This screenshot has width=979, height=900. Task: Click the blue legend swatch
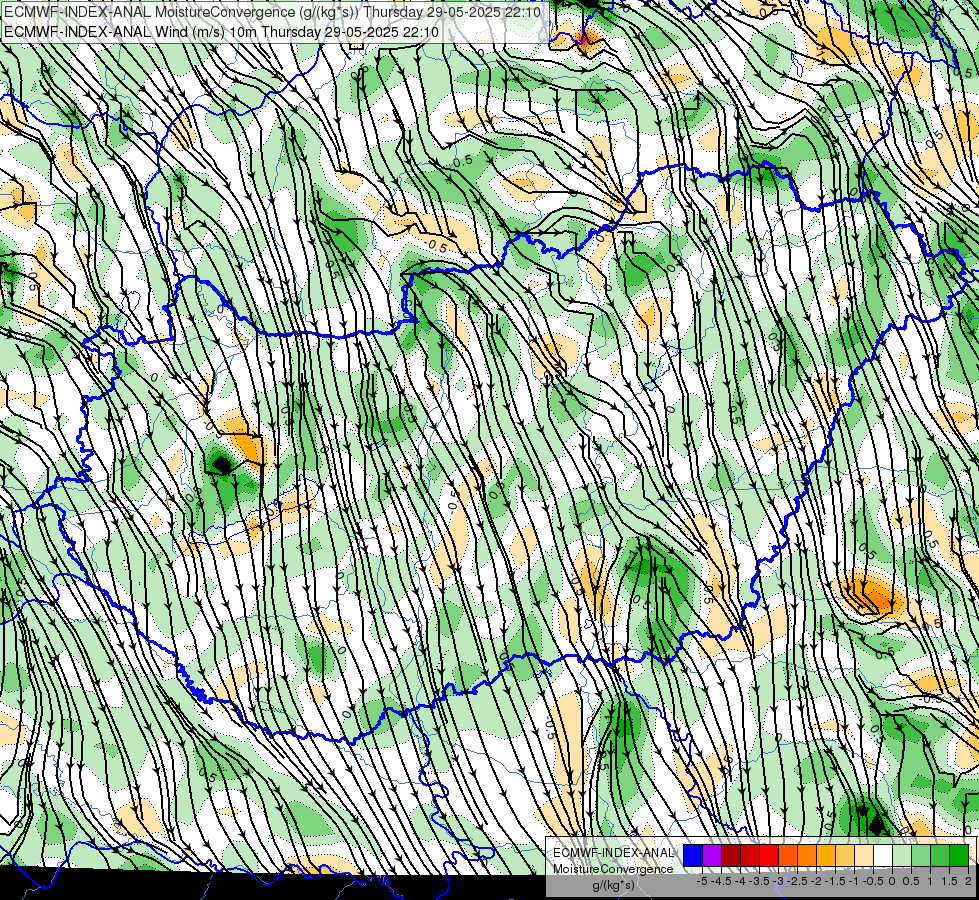pos(693,855)
